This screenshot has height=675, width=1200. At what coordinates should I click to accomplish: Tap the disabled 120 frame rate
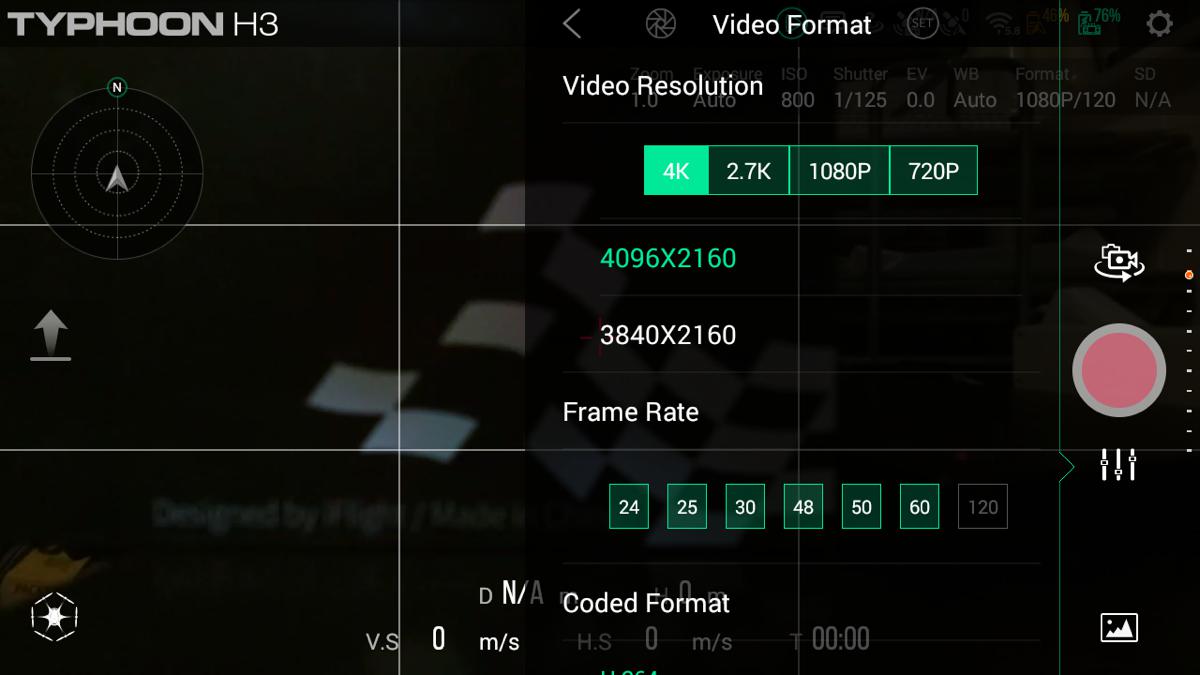pyautogui.click(x=983, y=507)
